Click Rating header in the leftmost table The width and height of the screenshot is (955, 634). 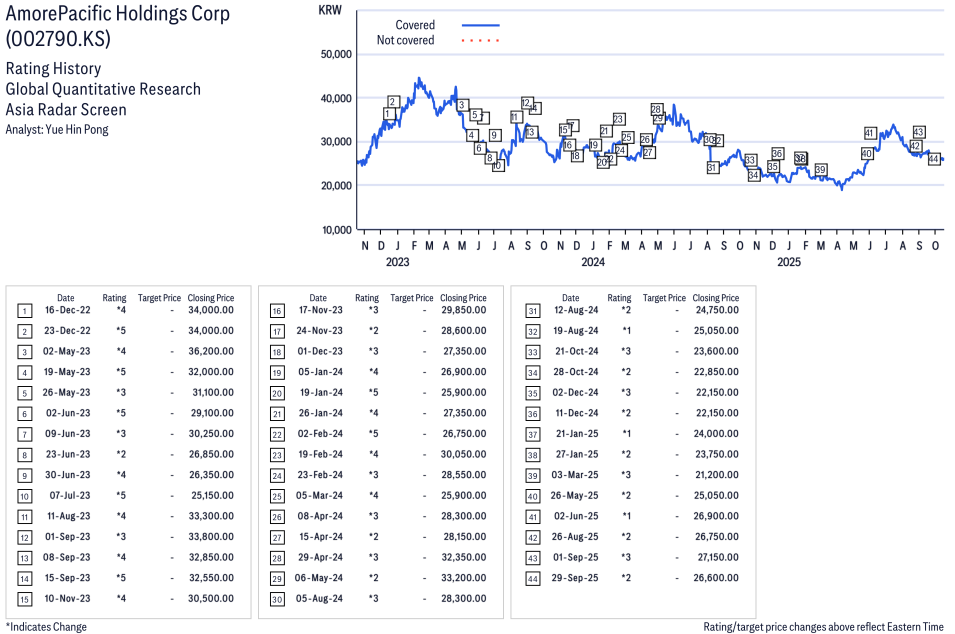pyautogui.click(x=114, y=298)
